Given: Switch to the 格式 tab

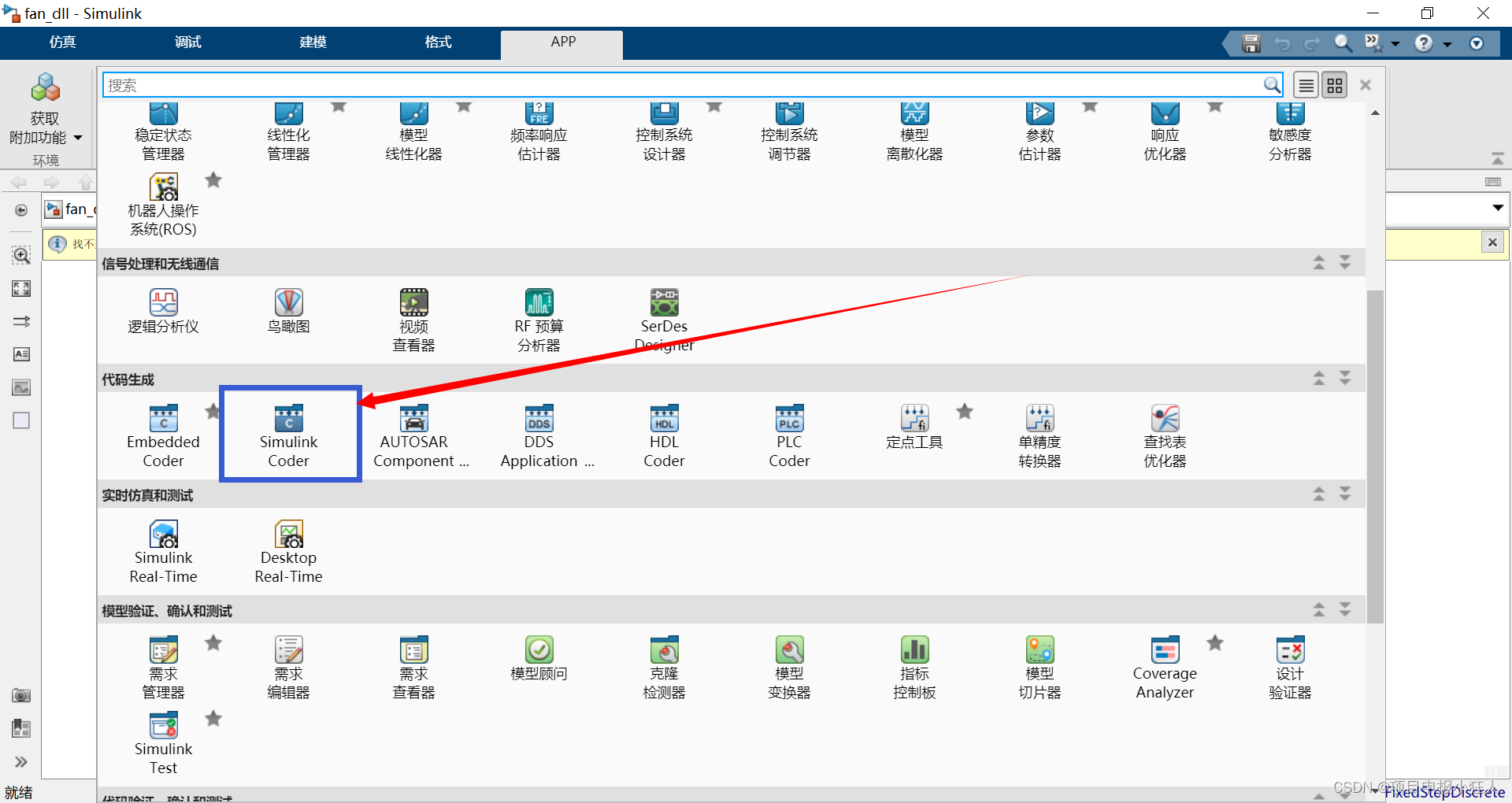Looking at the screenshot, I should (x=439, y=43).
